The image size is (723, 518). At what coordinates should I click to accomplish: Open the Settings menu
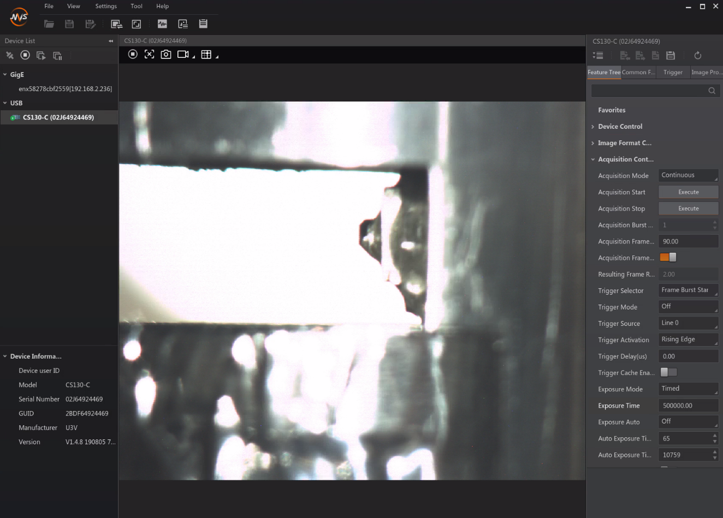pos(105,6)
